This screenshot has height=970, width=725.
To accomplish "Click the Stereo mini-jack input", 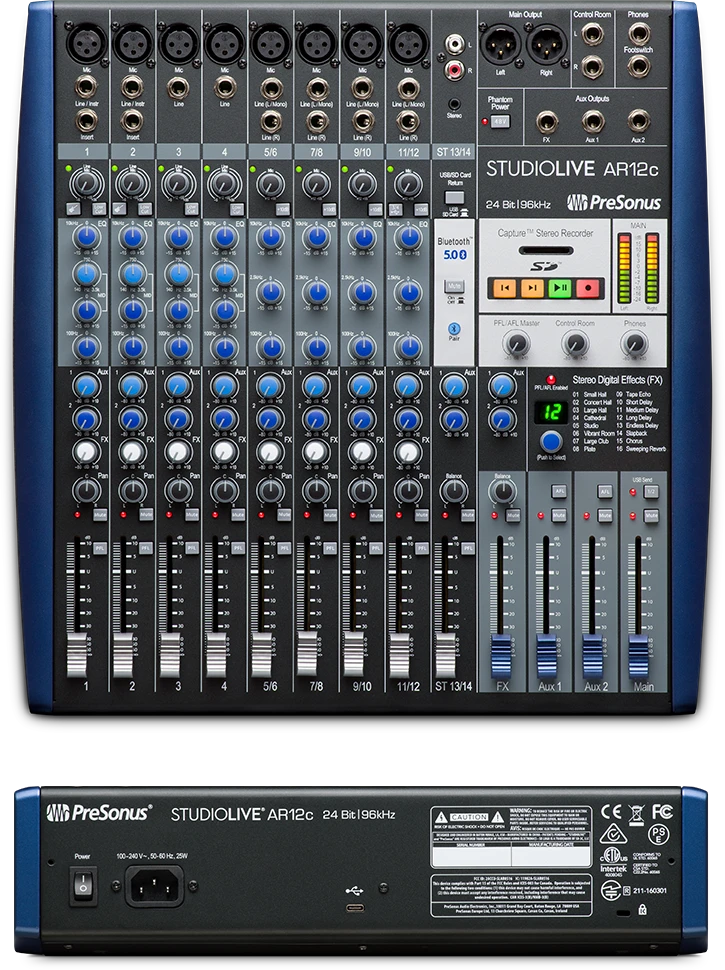I will coord(454,104).
